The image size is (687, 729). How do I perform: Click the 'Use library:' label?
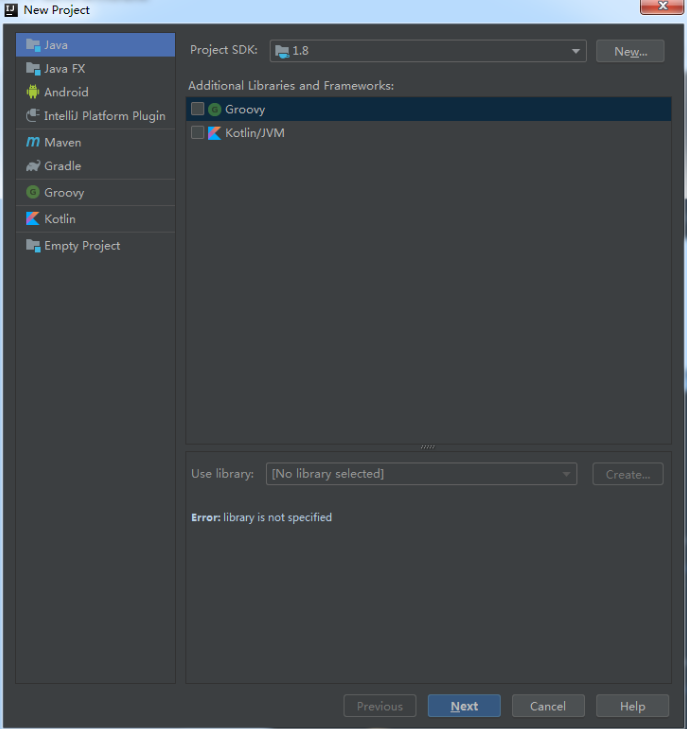click(x=223, y=474)
